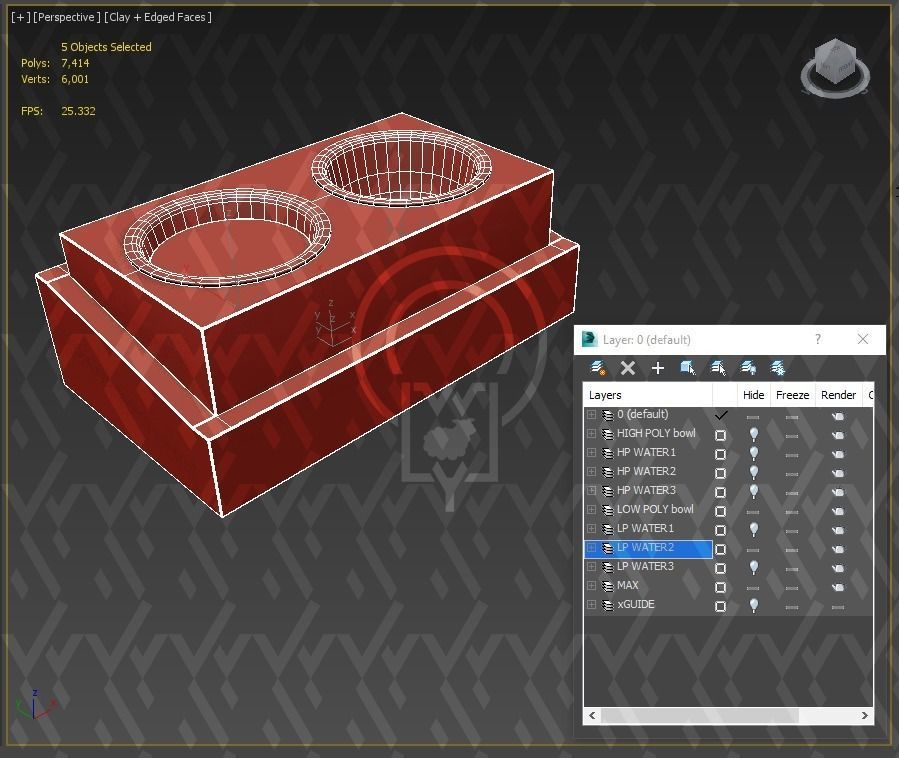Expand the LOW POLY bowl layer
The height and width of the screenshot is (758, 899).
tap(591, 509)
